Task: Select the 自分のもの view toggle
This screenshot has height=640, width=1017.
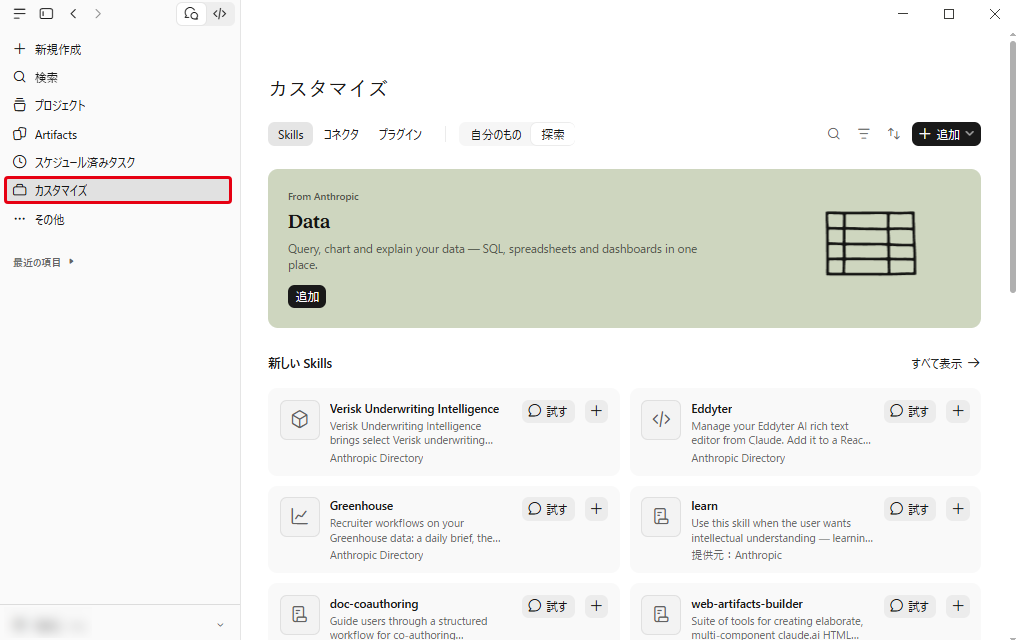Action: pos(496,134)
